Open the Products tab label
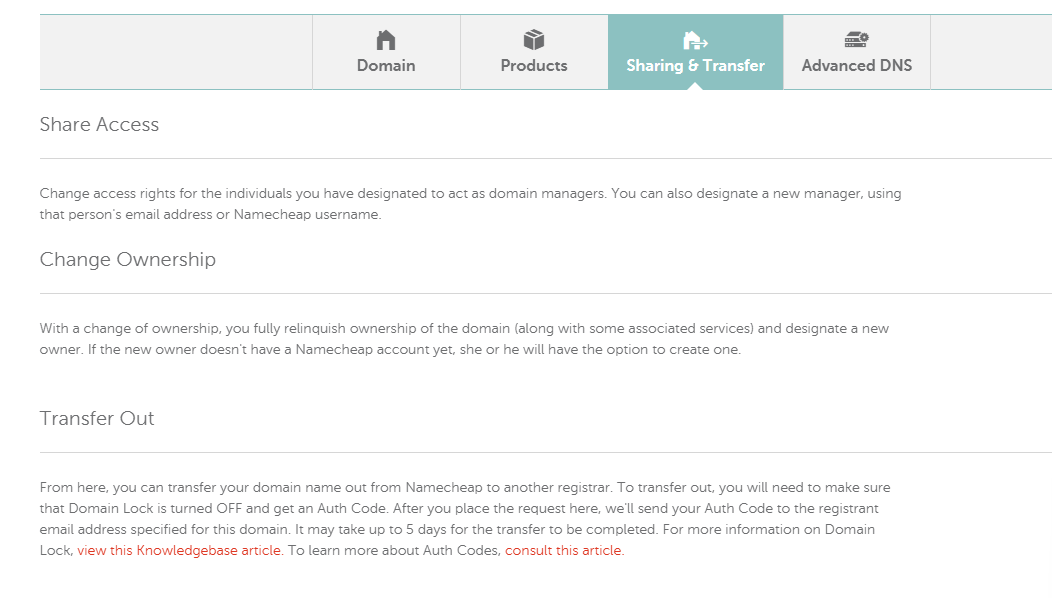The height and width of the screenshot is (598, 1052). pyautogui.click(x=534, y=66)
